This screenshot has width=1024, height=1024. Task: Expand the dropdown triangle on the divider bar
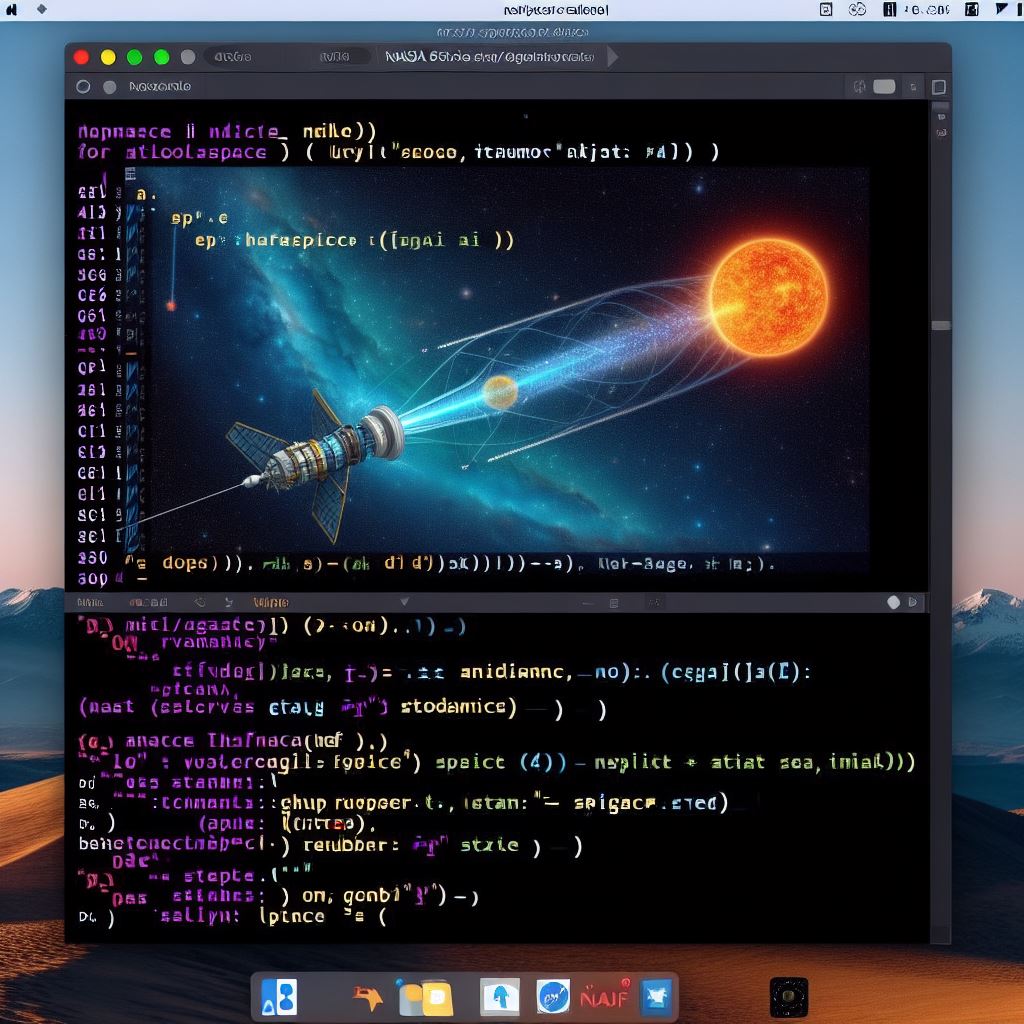coord(404,602)
